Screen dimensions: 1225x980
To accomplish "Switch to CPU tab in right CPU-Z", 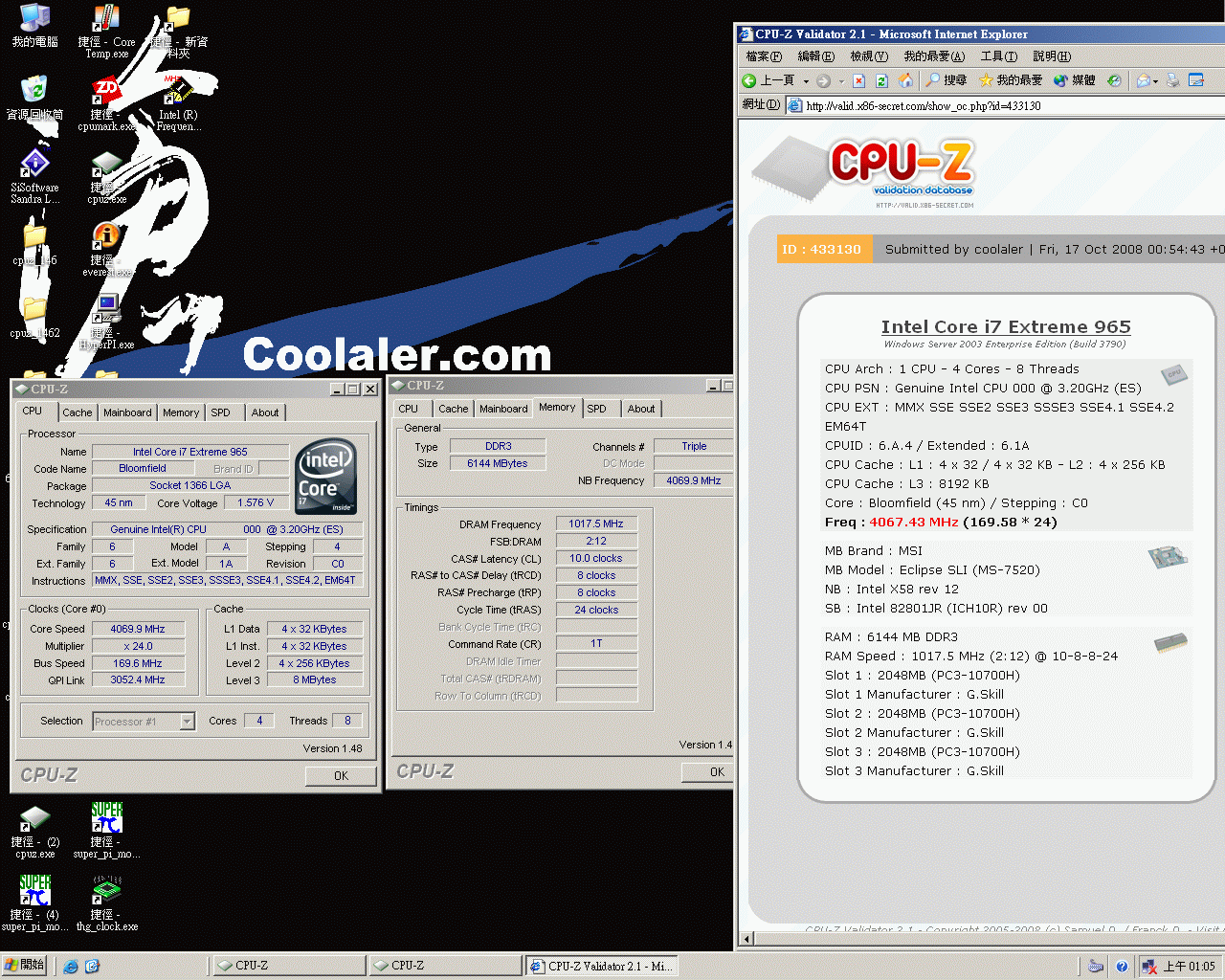I will click(x=409, y=409).
